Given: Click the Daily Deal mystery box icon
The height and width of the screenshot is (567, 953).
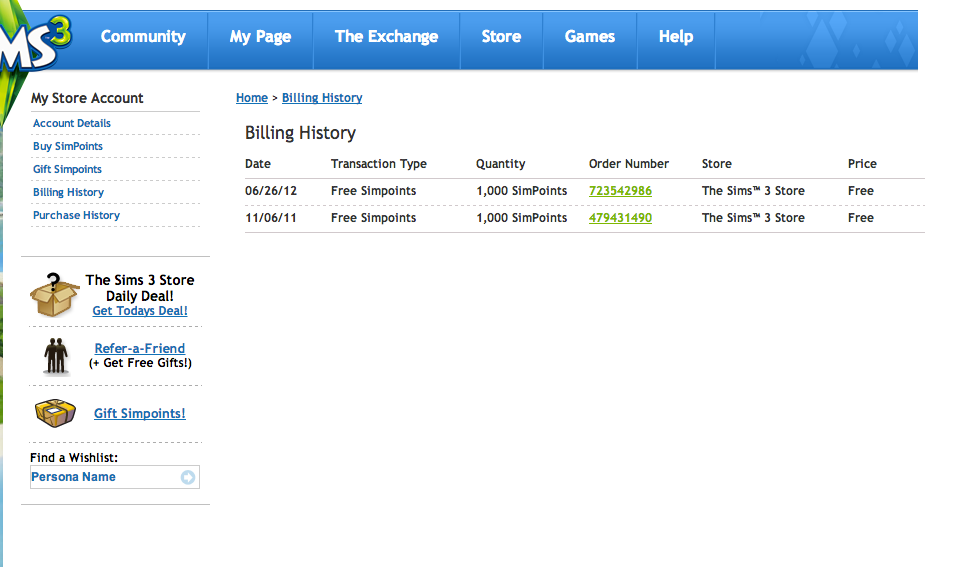Looking at the screenshot, I should [x=54, y=295].
